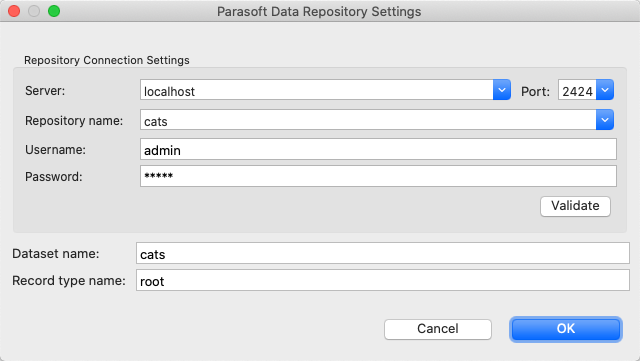Click the Parasoft Data Repository Settings title bar
This screenshot has width=640, height=361.
tap(319, 11)
